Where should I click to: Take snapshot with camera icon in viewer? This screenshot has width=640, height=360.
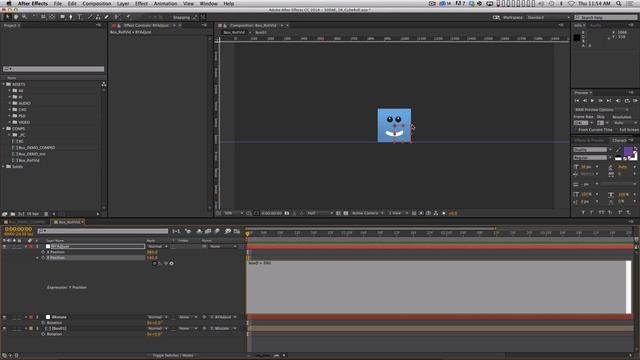[287, 213]
